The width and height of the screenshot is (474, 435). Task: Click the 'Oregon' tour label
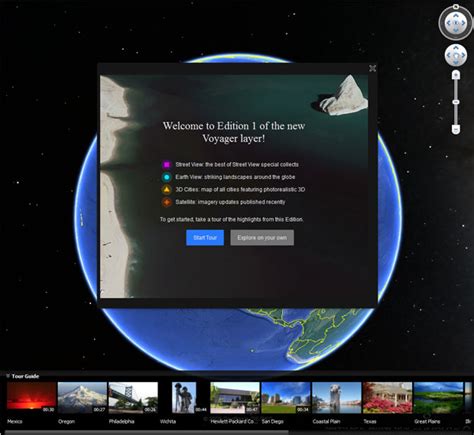(66, 421)
